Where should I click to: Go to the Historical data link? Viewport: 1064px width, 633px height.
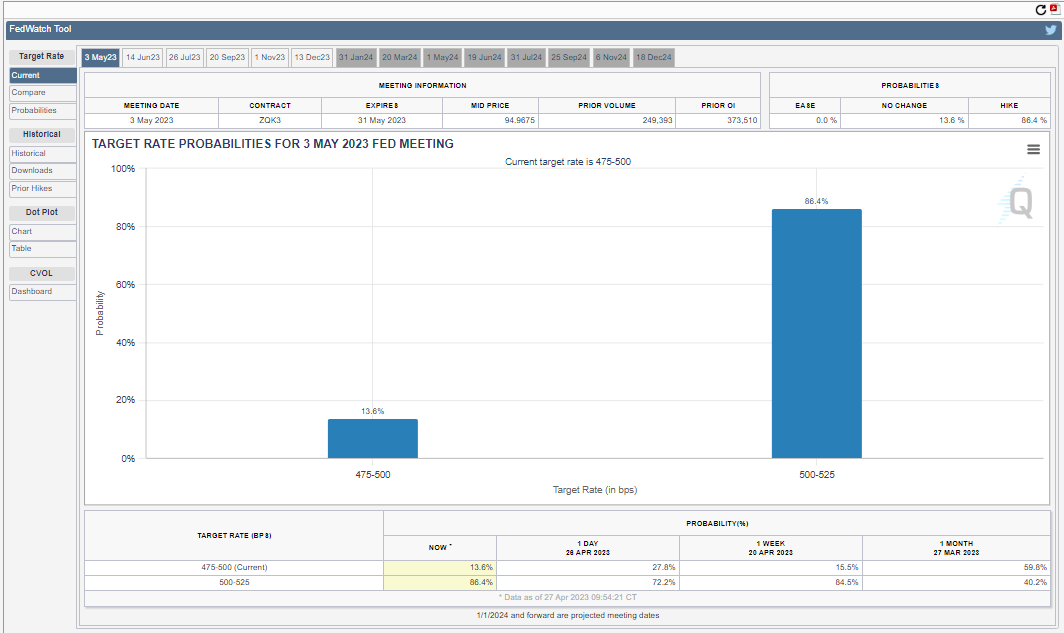click(x=29, y=154)
